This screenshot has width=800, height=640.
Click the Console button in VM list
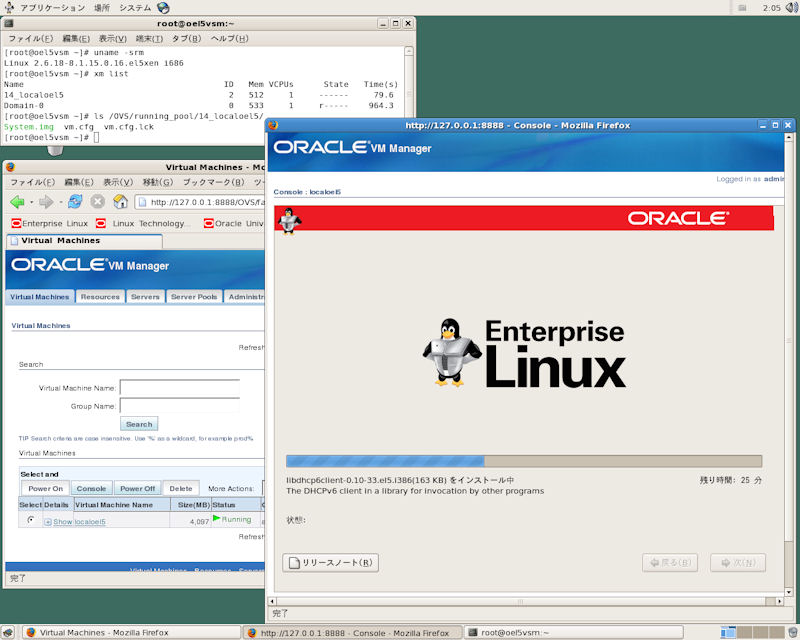[91, 488]
